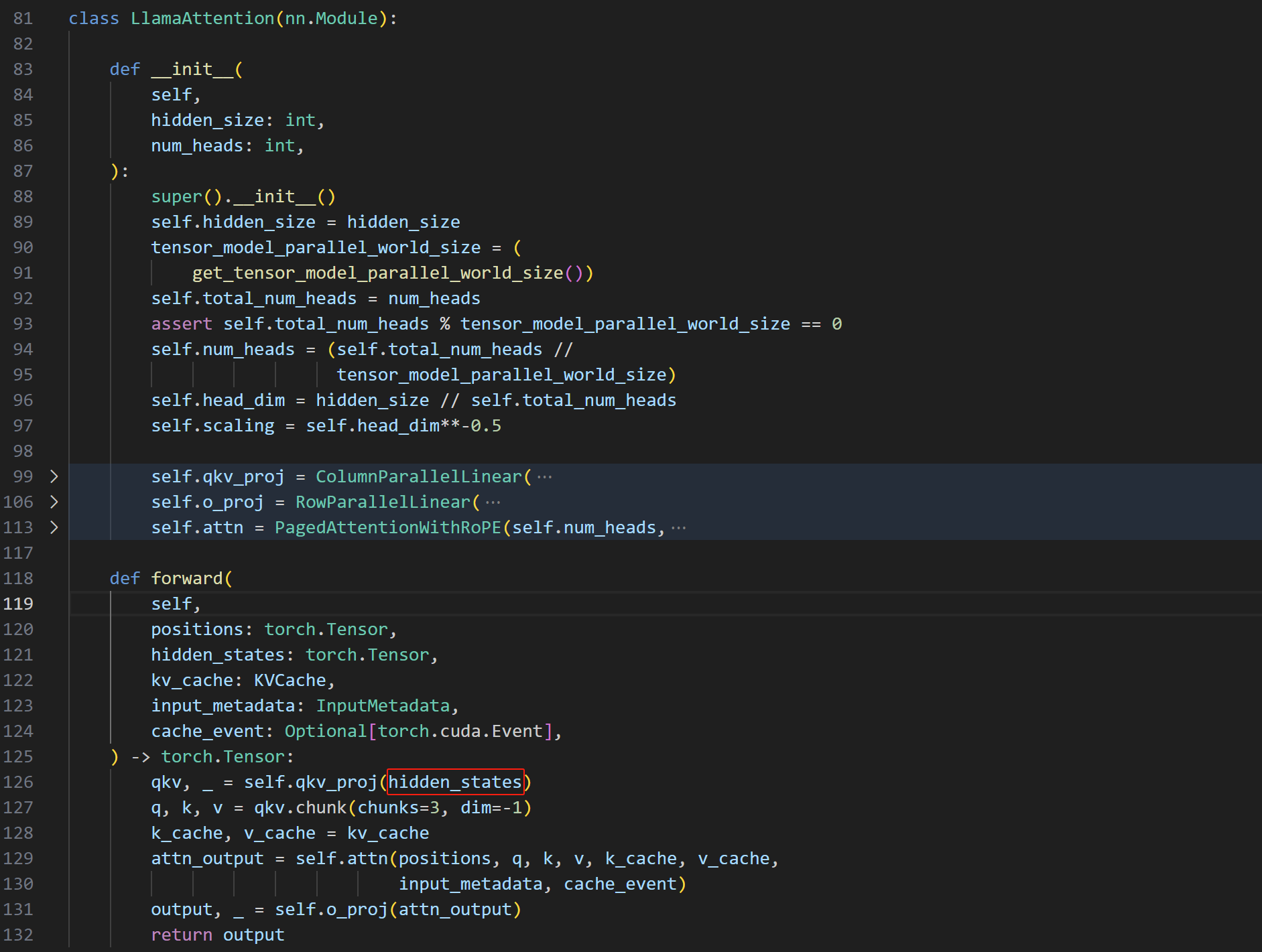The height and width of the screenshot is (952, 1262).
Task: Unfold ellipsis after RowParallelLinear(
Action: (x=493, y=502)
